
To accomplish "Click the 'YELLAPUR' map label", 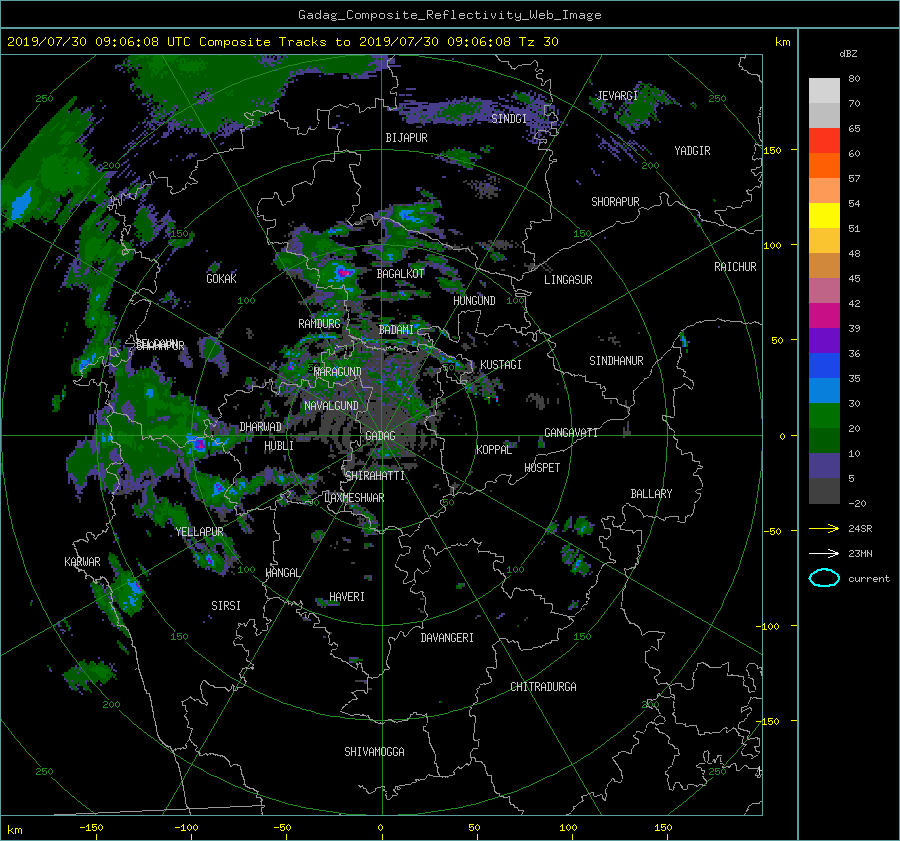I will point(199,532).
